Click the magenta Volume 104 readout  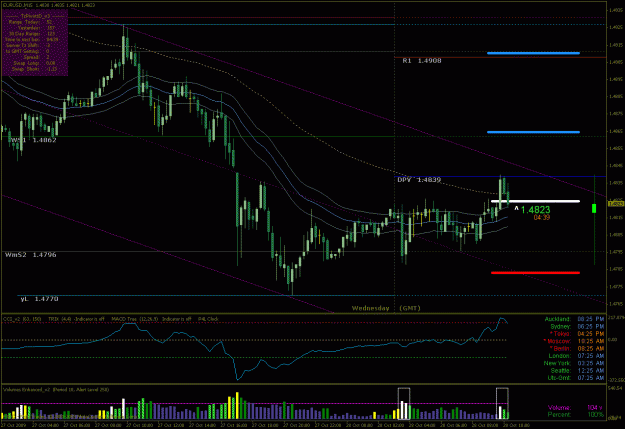[575, 407]
